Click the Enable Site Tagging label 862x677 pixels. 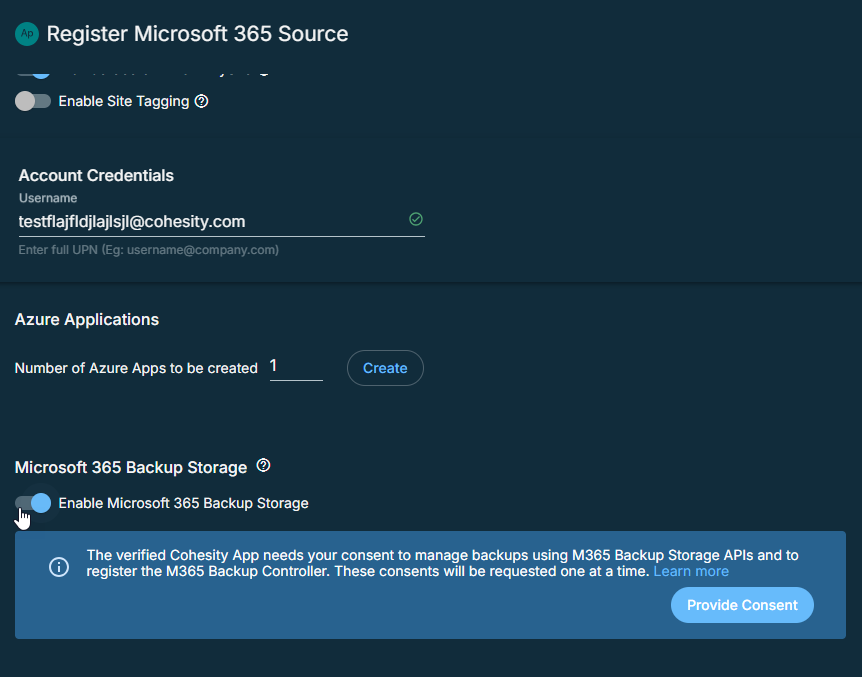[x=124, y=101]
